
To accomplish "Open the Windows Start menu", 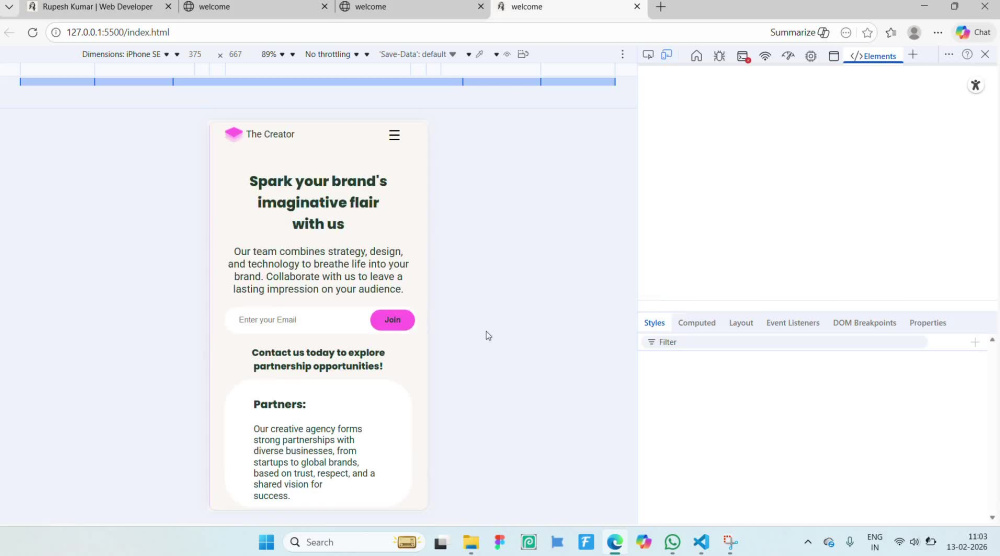I will [267, 542].
